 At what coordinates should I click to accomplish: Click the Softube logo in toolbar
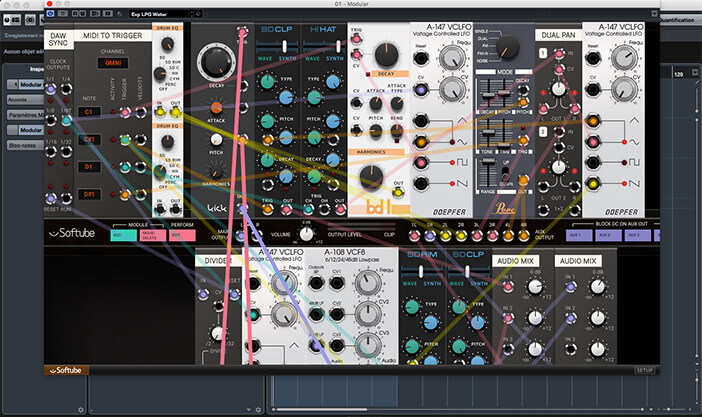(77, 233)
